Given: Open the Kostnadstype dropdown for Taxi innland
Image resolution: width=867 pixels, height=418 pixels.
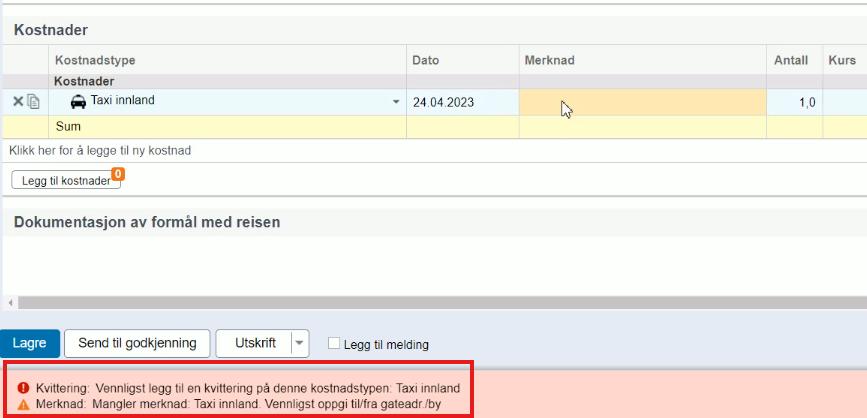Looking at the screenshot, I should [x=396, y=102].
